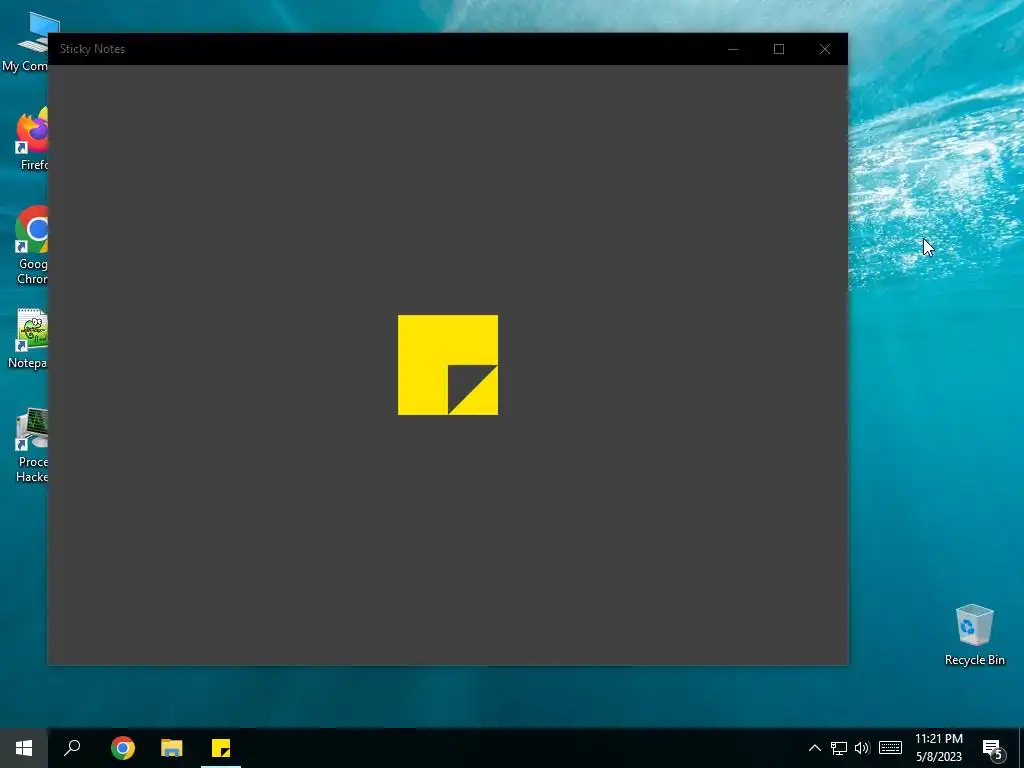The width and height of the screenshot is (1024, 768).
Task: Select the Google Chrome desktop shortcut
Action: pos(31,246)
